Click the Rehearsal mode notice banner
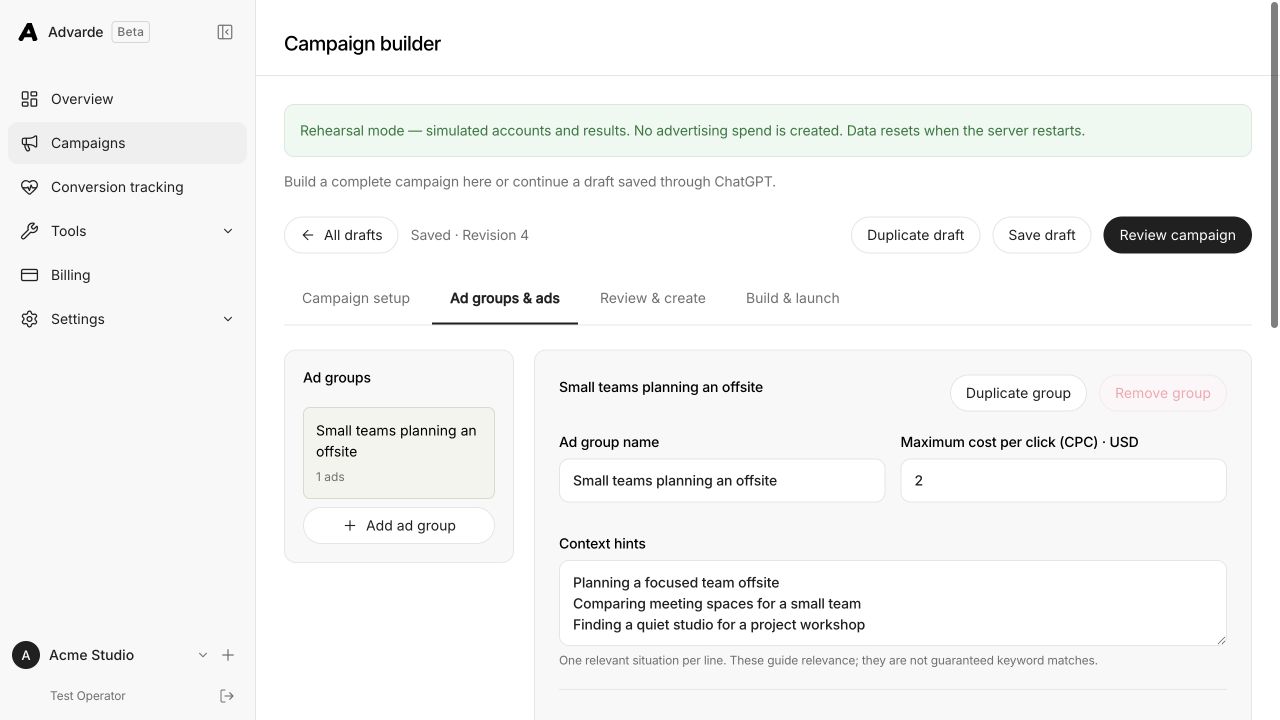The image size is (1280, 720). [x=768, y=131]
